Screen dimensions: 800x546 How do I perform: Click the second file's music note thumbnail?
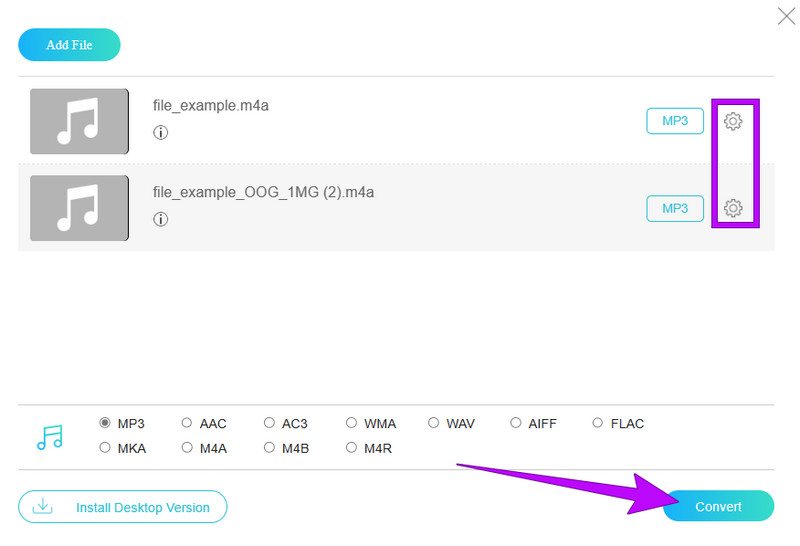coord(79,208)
